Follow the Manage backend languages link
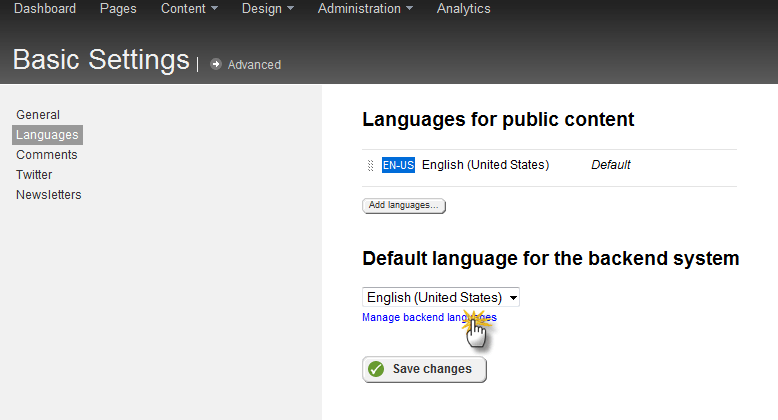The image size is (778, 420). (429, 317)
